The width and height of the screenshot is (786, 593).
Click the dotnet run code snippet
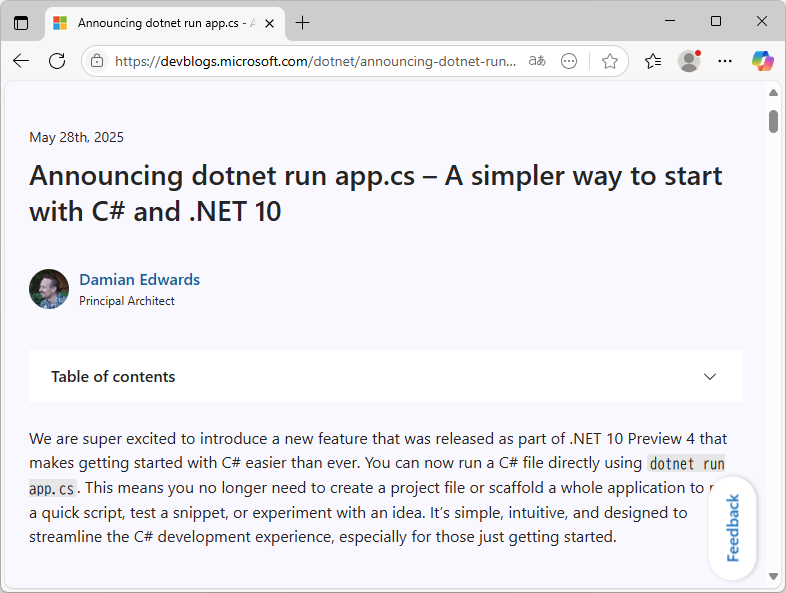tap(687, 464)
